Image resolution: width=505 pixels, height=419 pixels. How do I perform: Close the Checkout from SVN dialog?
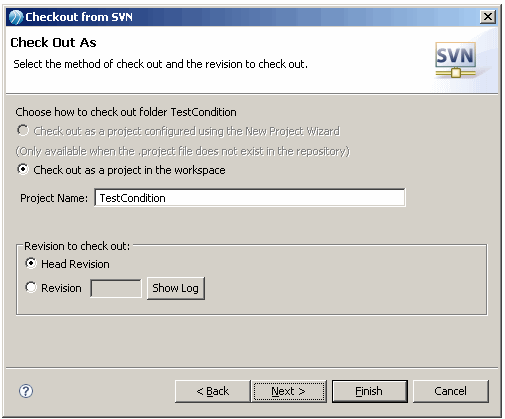488,17
